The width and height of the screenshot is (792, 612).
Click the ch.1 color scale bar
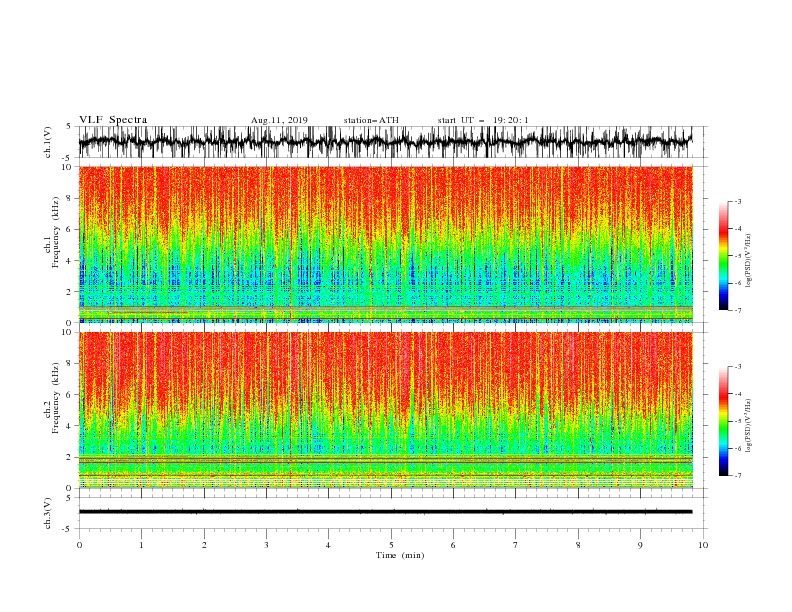[x=724, y=256]
